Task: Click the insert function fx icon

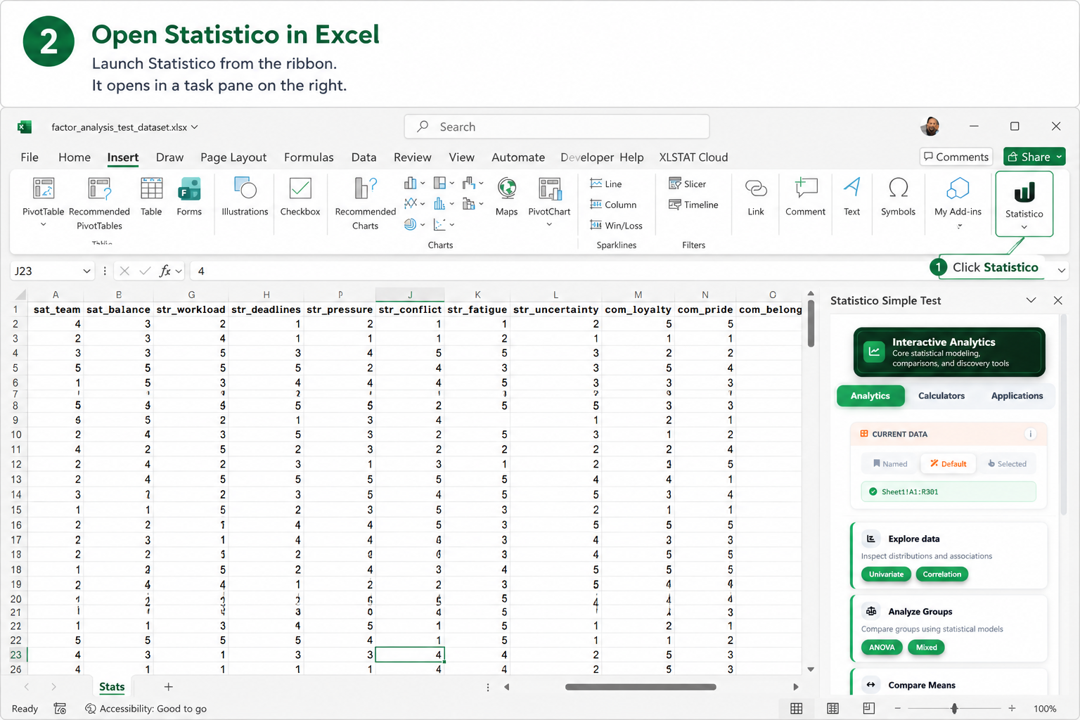Action: pyautogui.click(x=165, y=271)
